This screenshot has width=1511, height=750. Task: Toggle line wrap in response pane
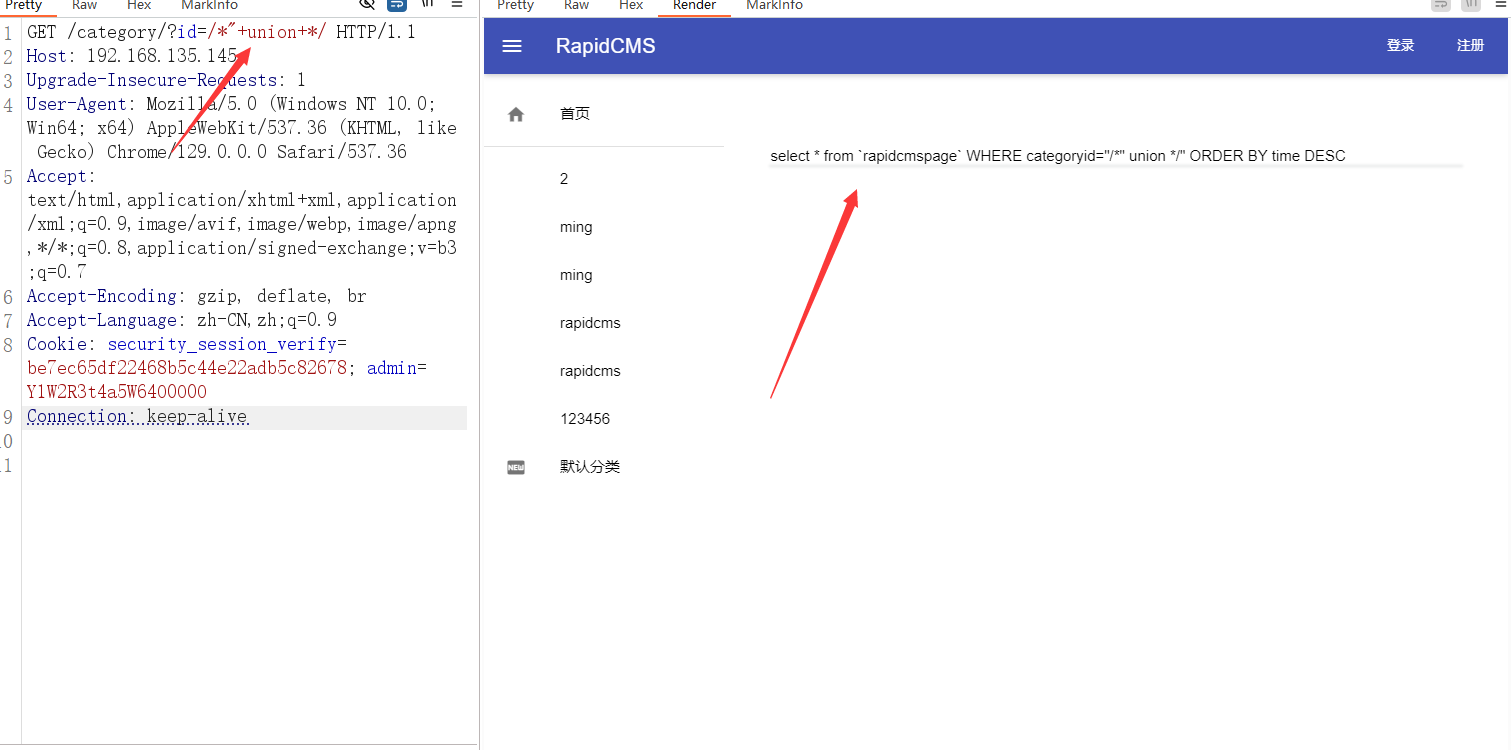pos(1441,4)
